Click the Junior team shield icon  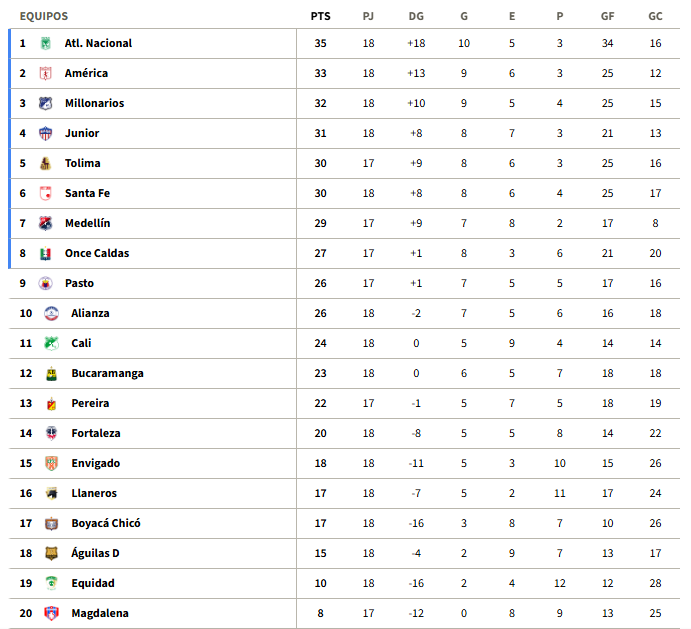coord(45,133)
